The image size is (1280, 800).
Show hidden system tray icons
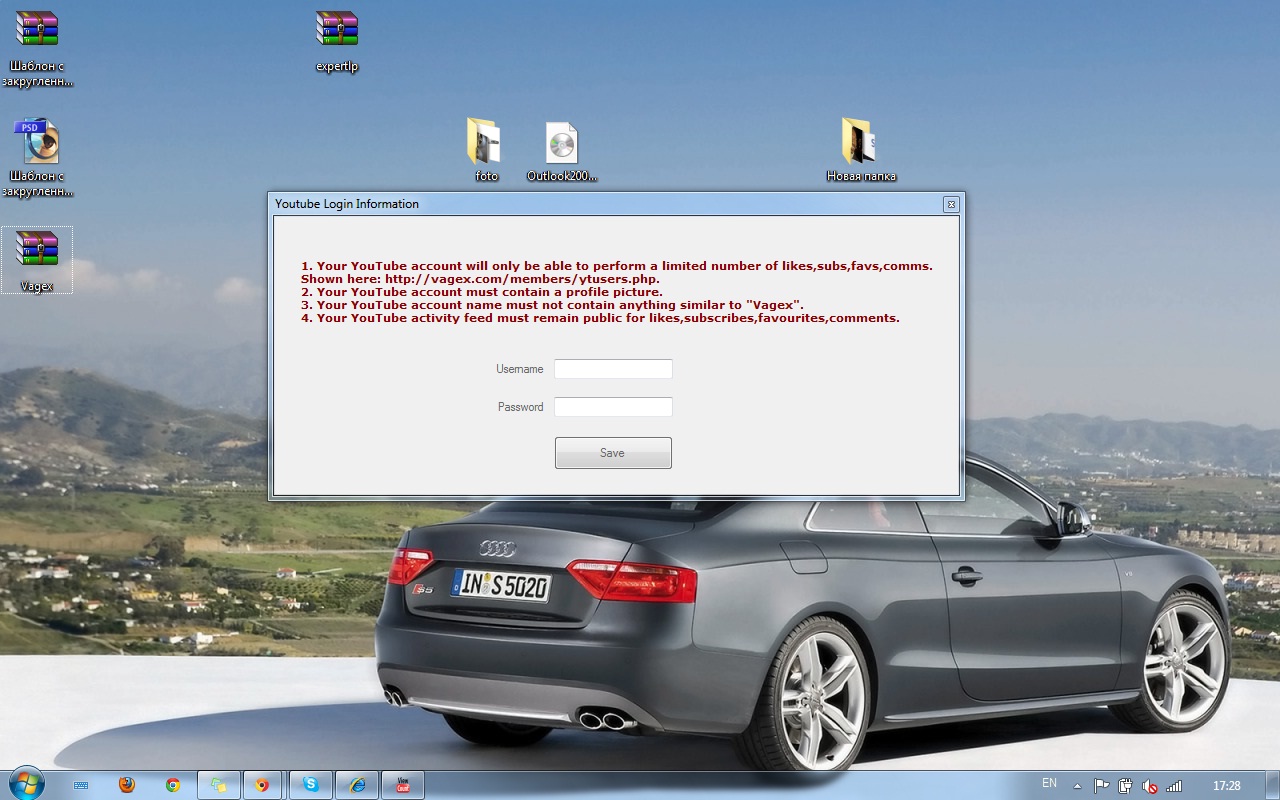pos(1077,786)
